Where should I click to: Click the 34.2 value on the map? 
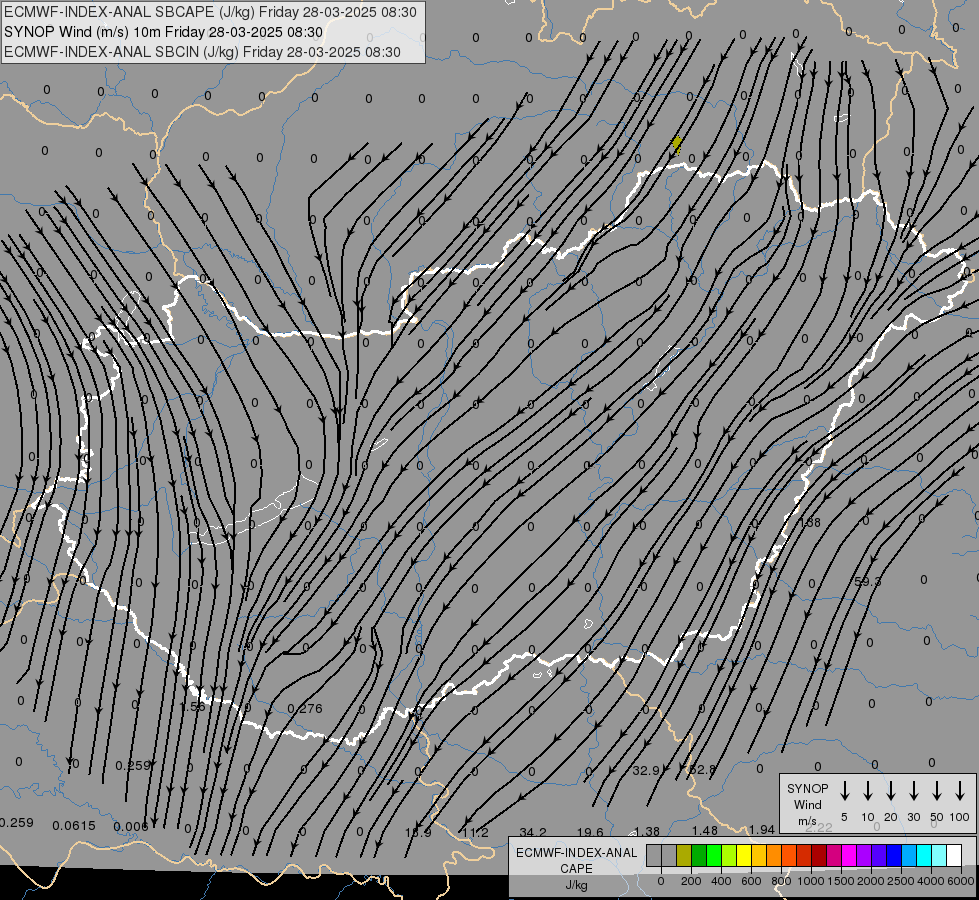[x=533, y=832]
